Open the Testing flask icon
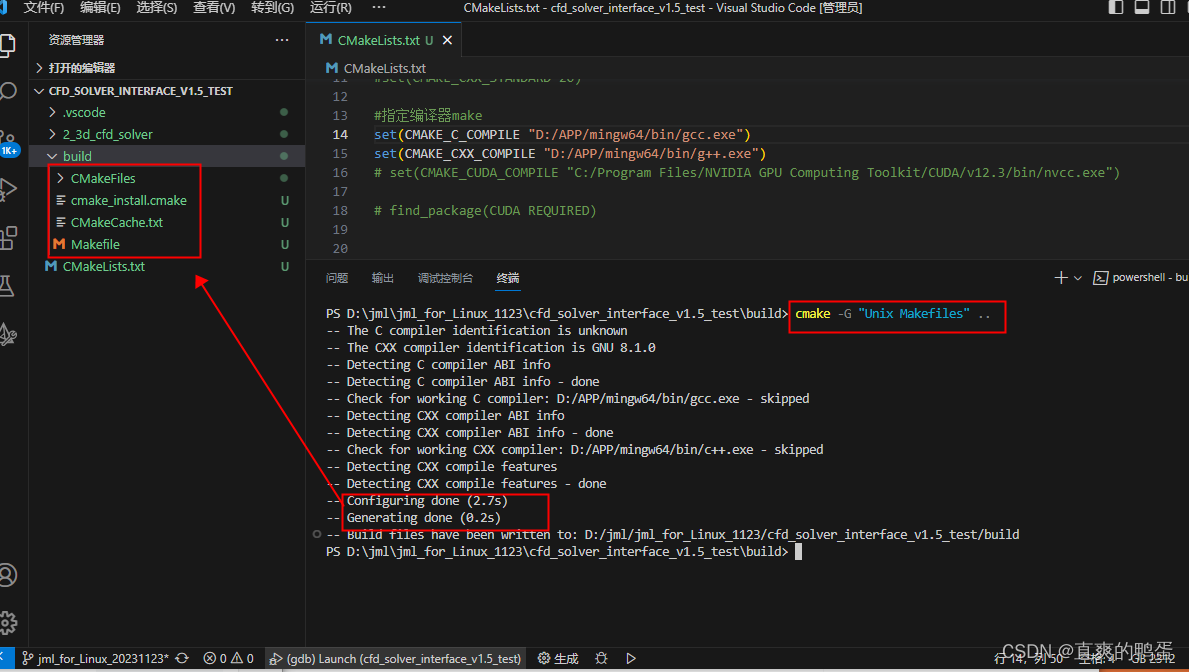This screenshot has height=672, width=1189. 10,286
